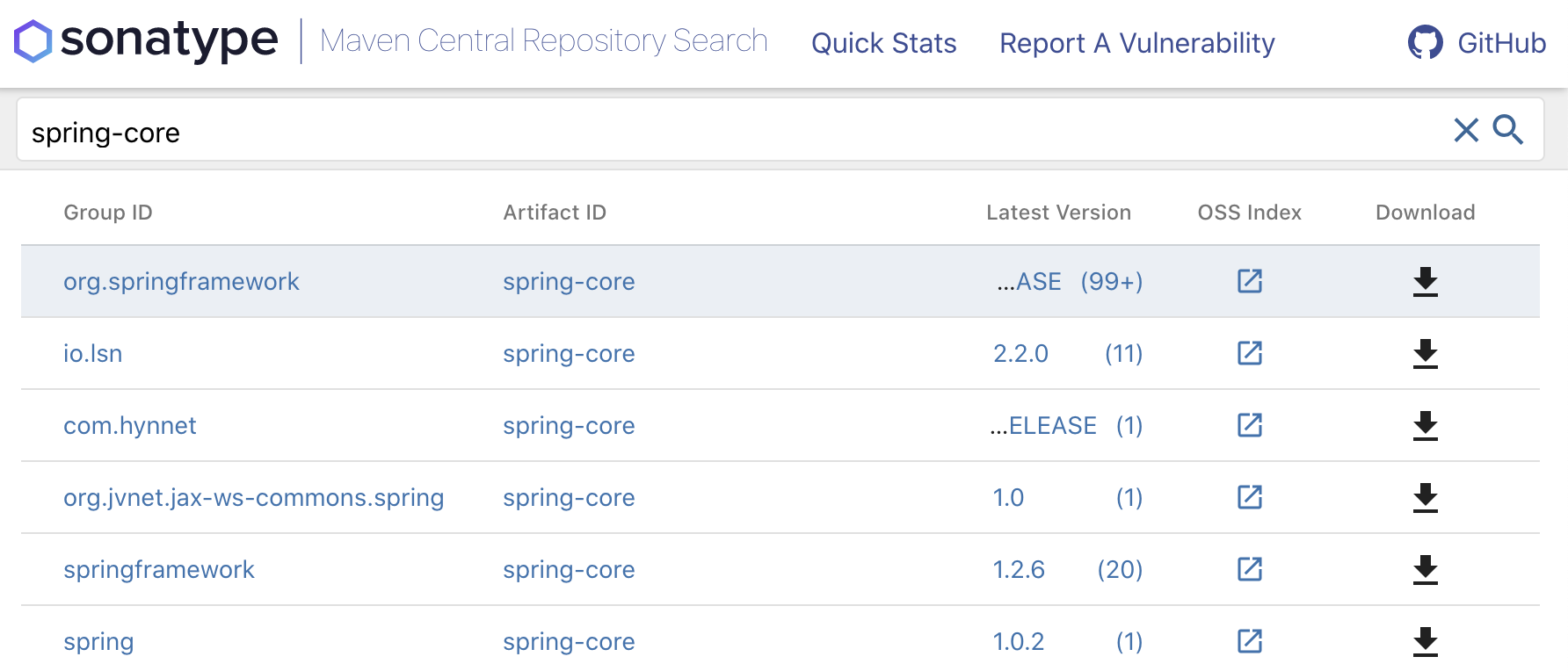Screen dimensions: 1568x671
Task: Download spring group spring-core 1.0.2
Action: 1426,642
